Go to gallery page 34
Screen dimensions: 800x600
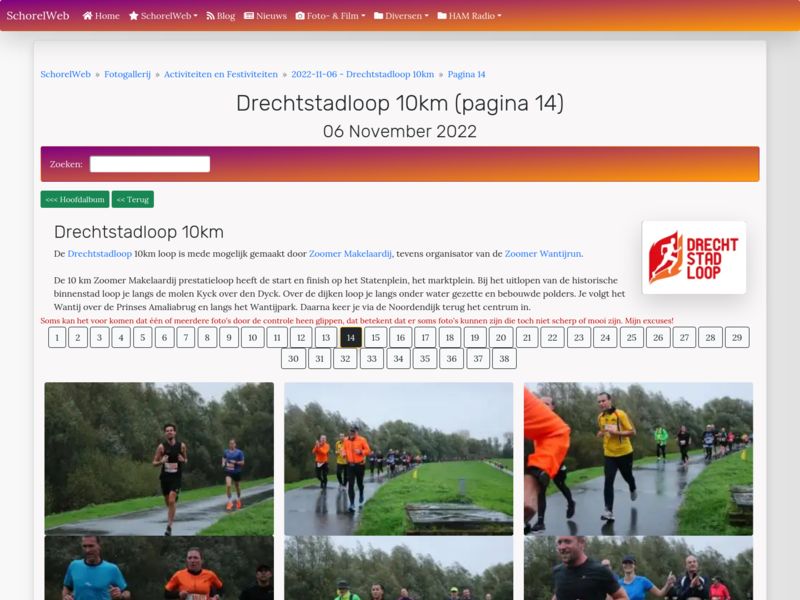(x=398, y=359)
